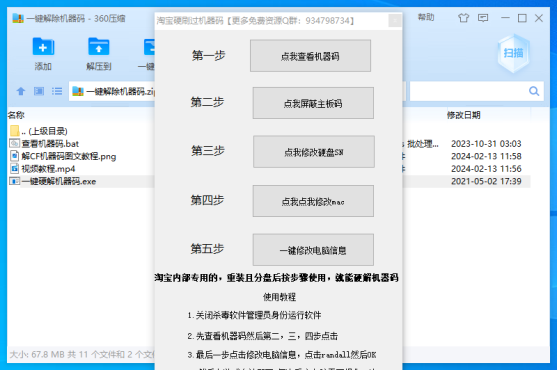The image size is (557, 370).
Task: Sort by the 修改日期 column header
Action: (x=463, y=115)
